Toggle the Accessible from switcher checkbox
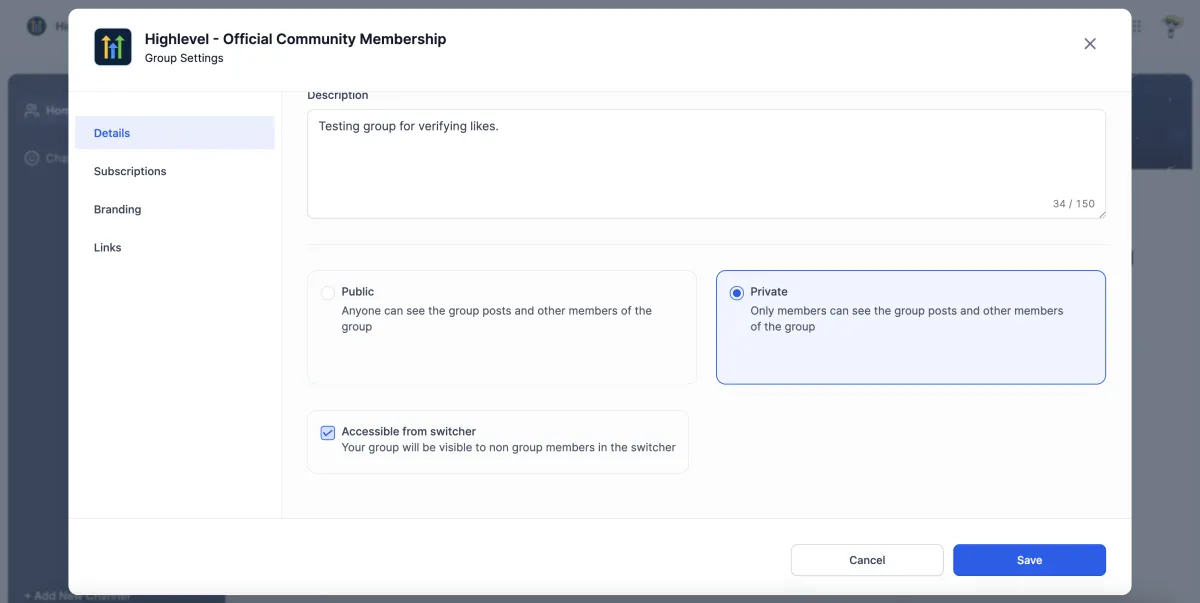This screenshot has width=1200, height=603. pyautogui.click(x=328, y=433)
